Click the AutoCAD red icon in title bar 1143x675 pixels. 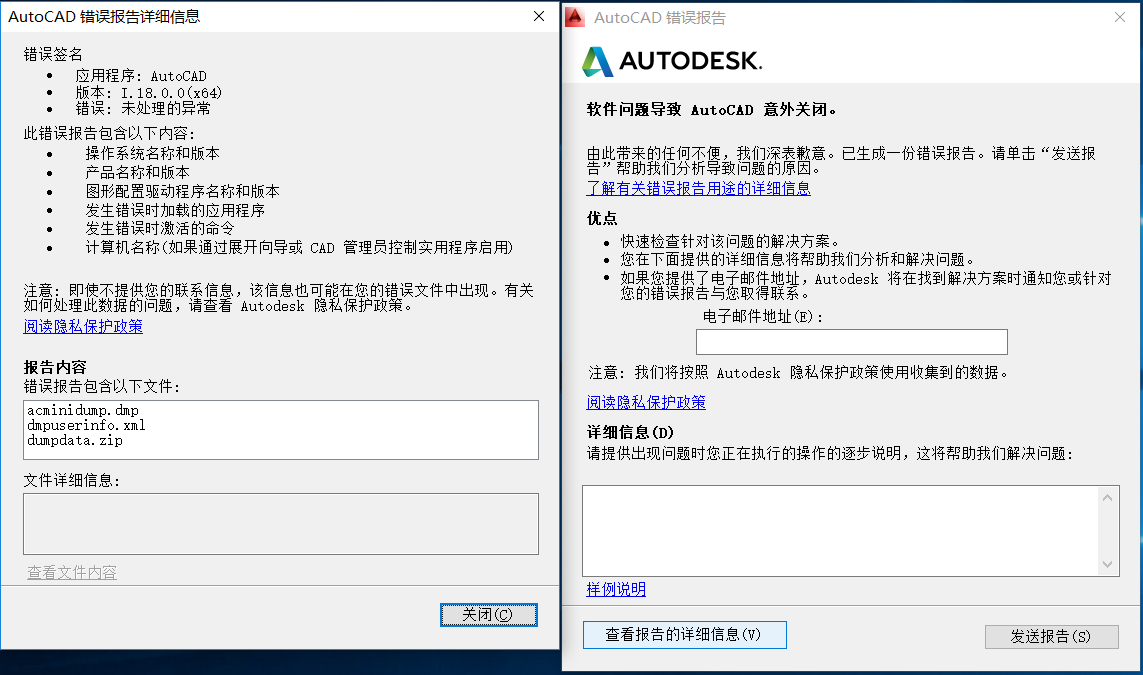(575, 17)
